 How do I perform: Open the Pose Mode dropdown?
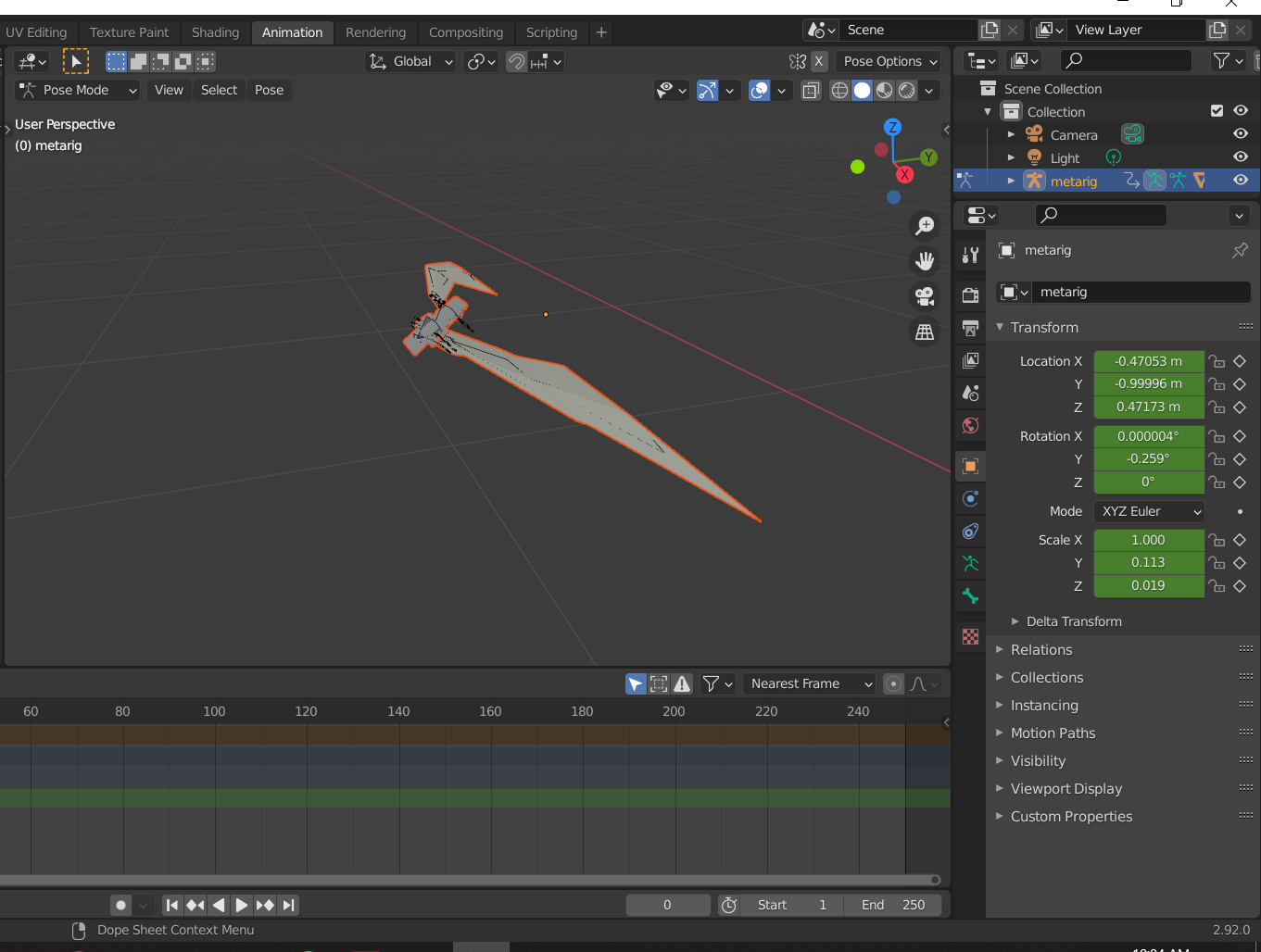[x=78, y=90]
